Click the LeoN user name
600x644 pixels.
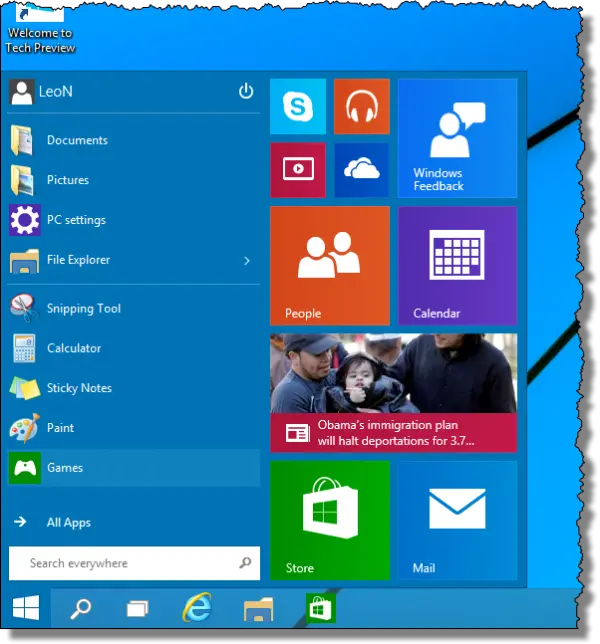click(x=55, y=92)
